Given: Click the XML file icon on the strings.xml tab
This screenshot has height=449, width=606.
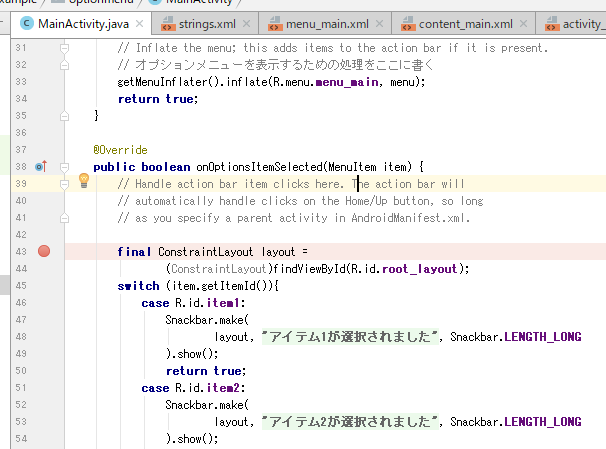Looking at the screenshot, I should 168,24.
